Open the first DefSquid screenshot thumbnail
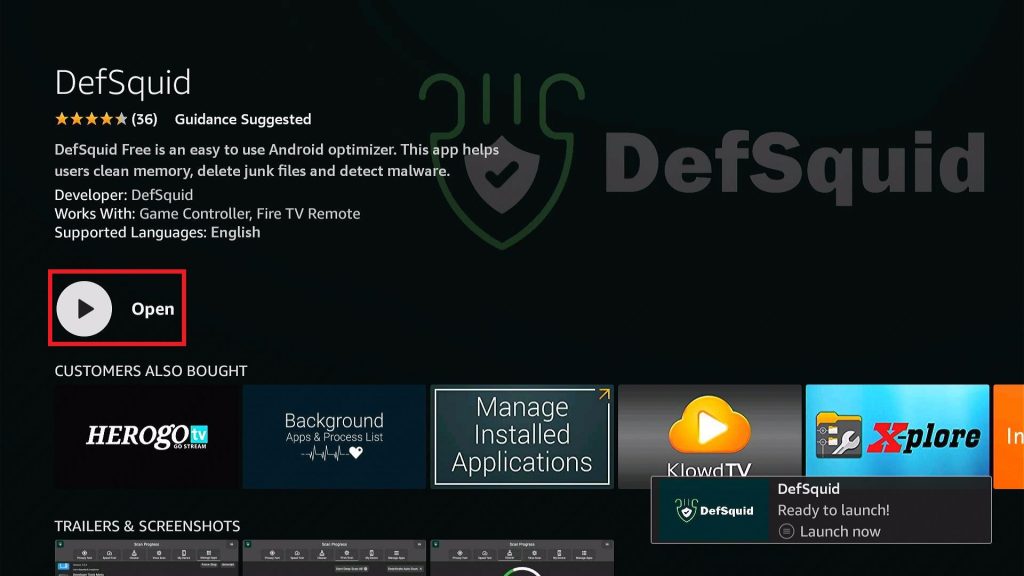The height and width of the screenshot is (576, 1024). (146, 558)
